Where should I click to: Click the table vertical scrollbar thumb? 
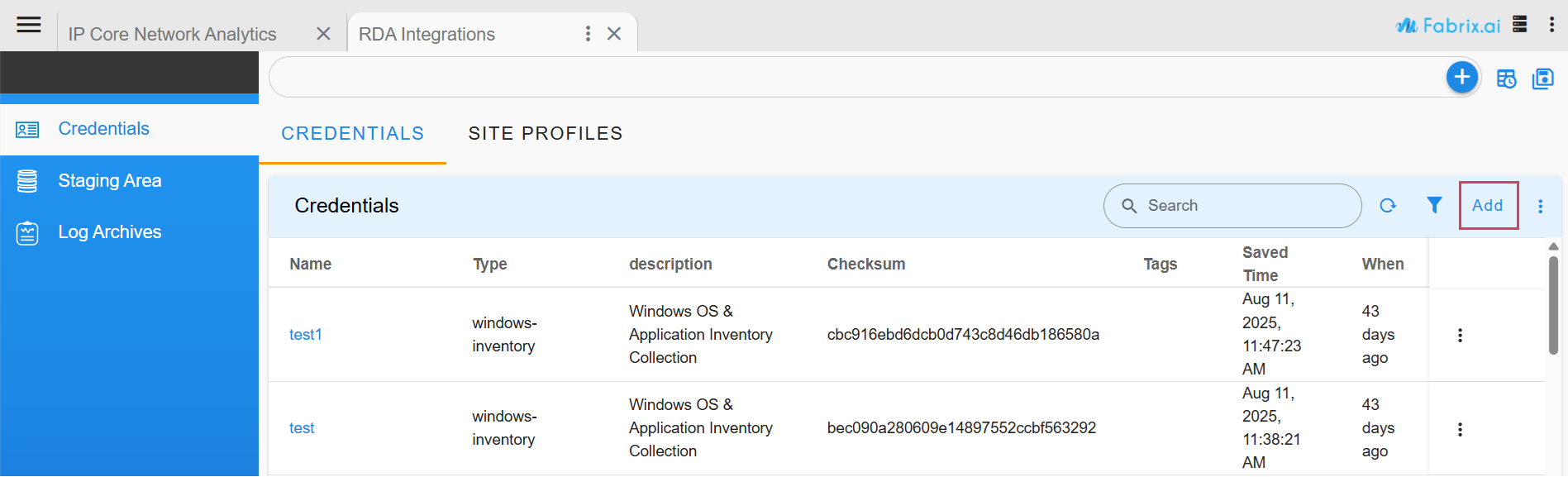point(1553,305)
